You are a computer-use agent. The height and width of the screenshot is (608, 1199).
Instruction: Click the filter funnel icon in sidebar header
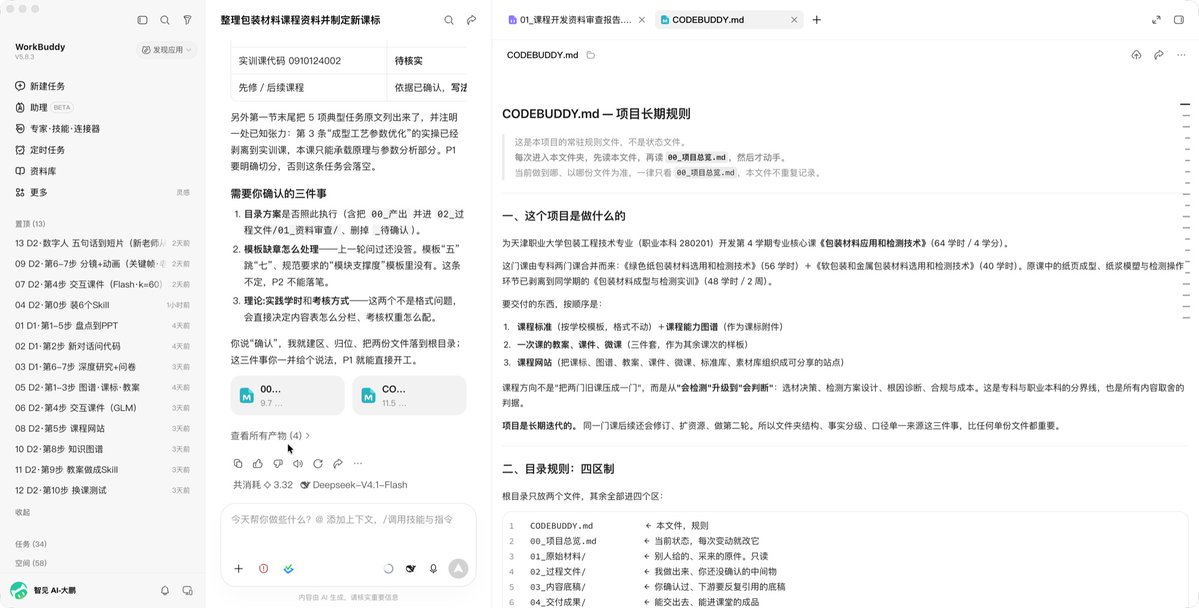187,20
